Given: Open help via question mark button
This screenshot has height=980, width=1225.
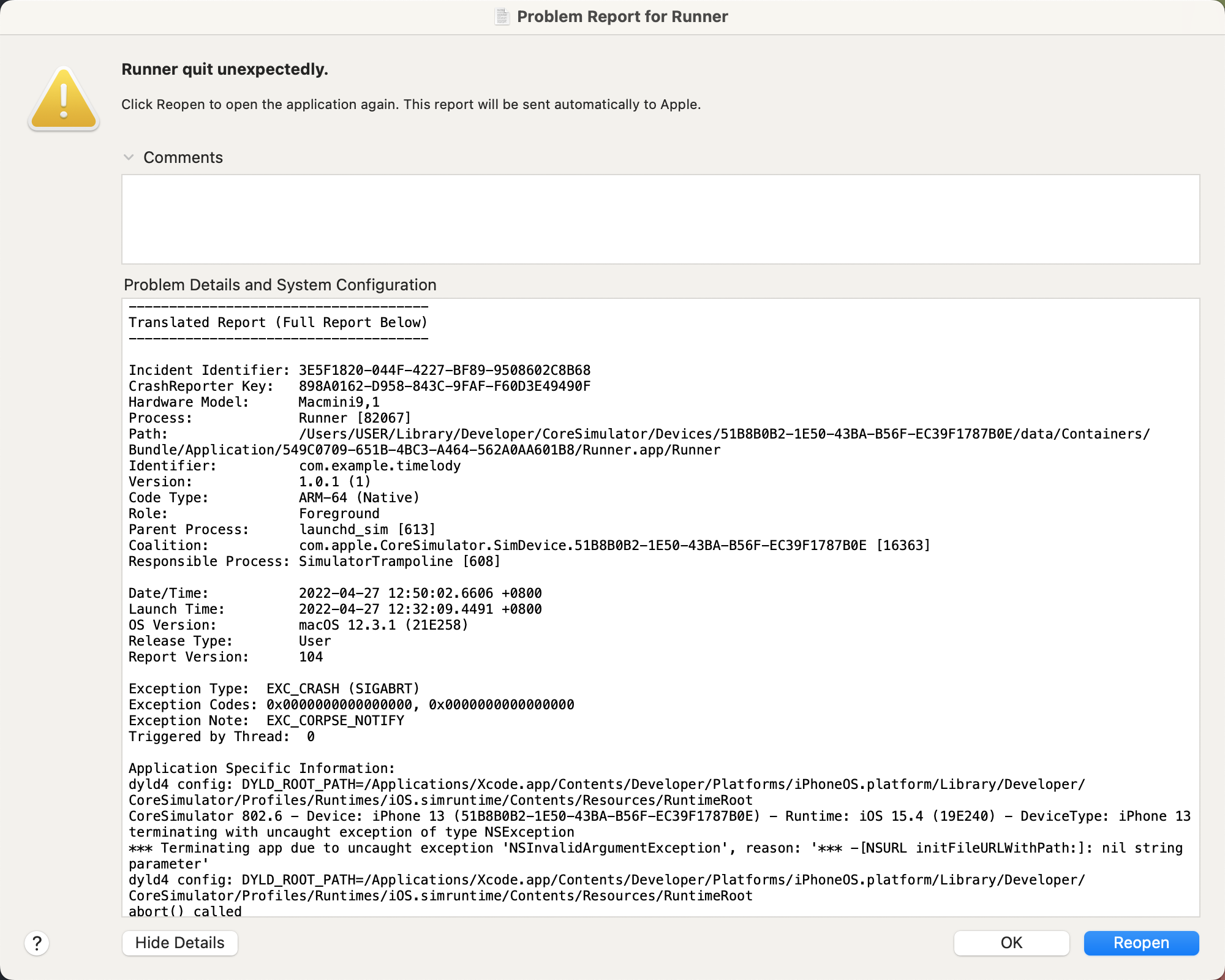Looking at the screenshot, I should point(37,943).
